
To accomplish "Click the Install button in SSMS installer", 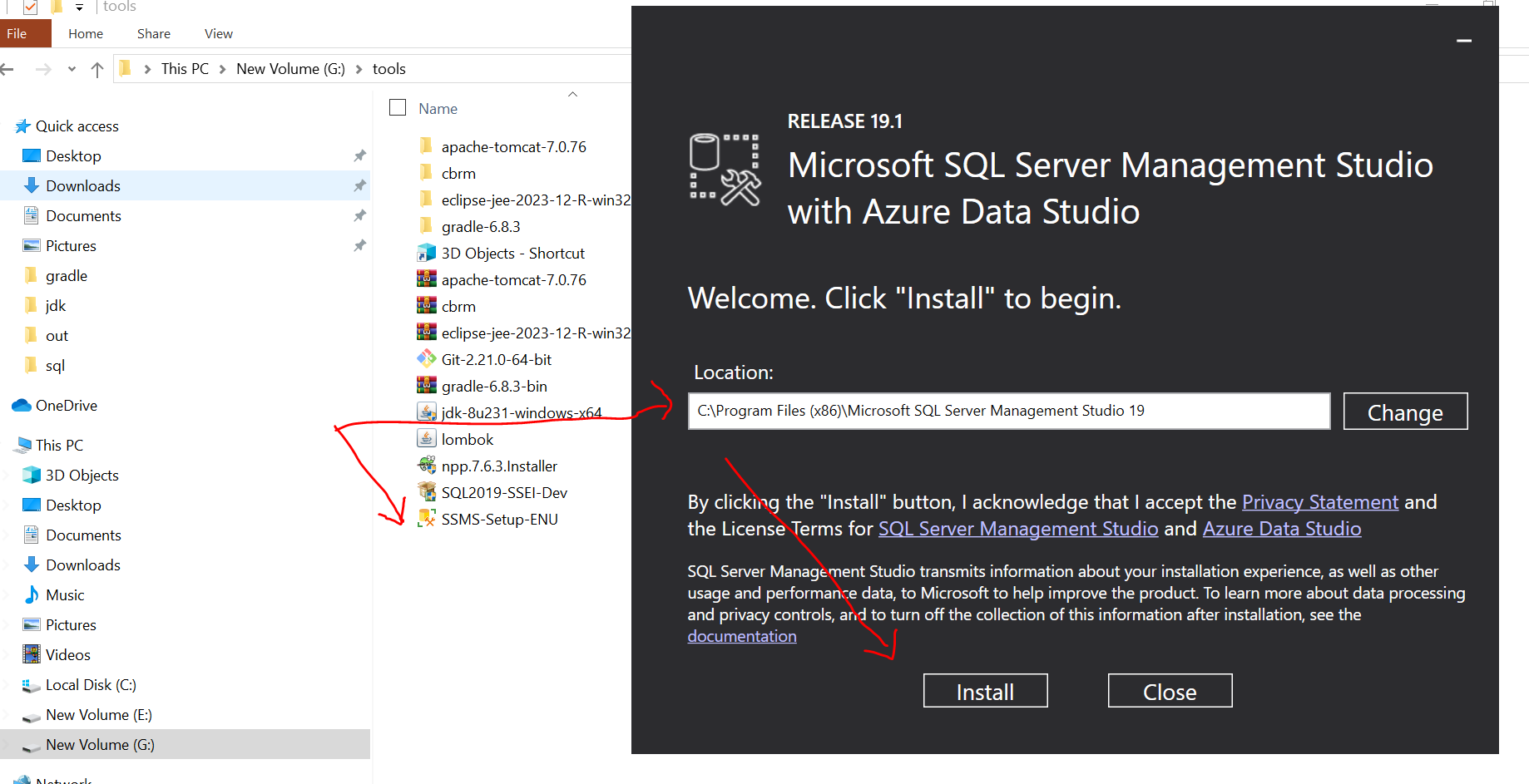I will pyautogui.click(x=985, y=691).
